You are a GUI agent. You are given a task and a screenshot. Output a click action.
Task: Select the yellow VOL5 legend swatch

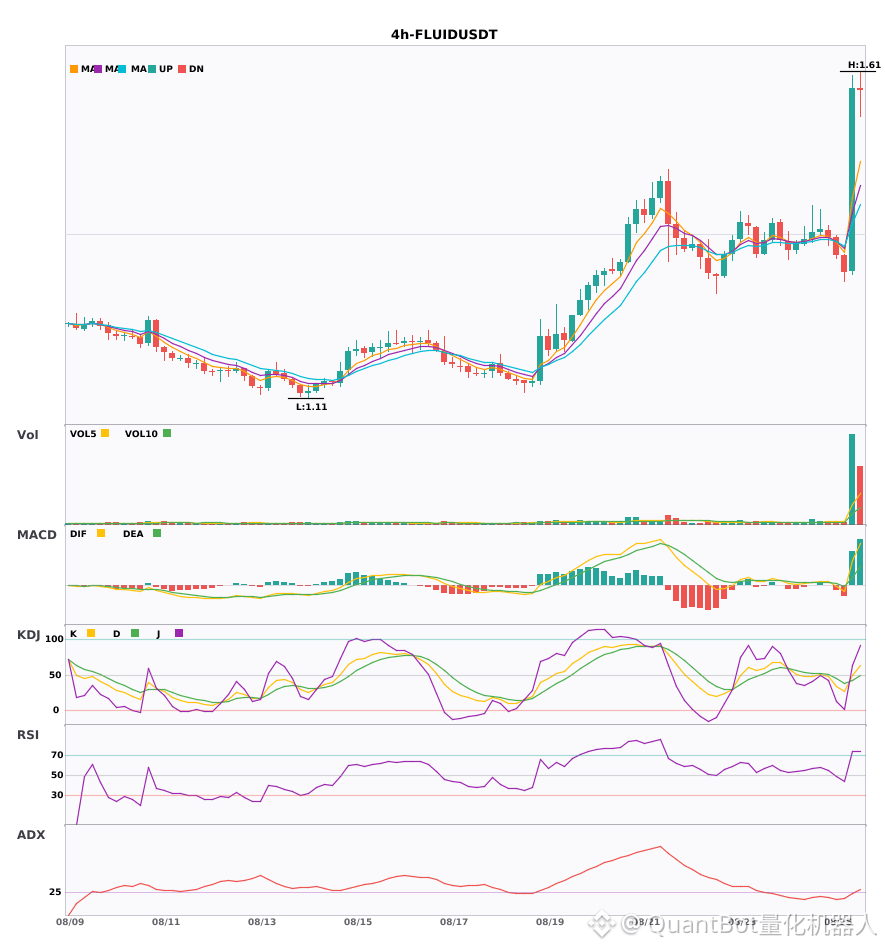(105, 433)
